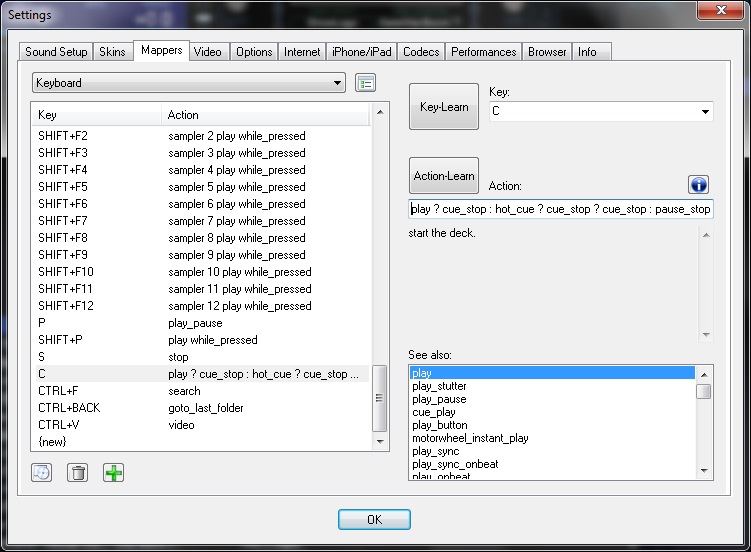Switch to the Sound Setup tab
The width and height of the screenshot is (751, 552).
pos(57,52)
